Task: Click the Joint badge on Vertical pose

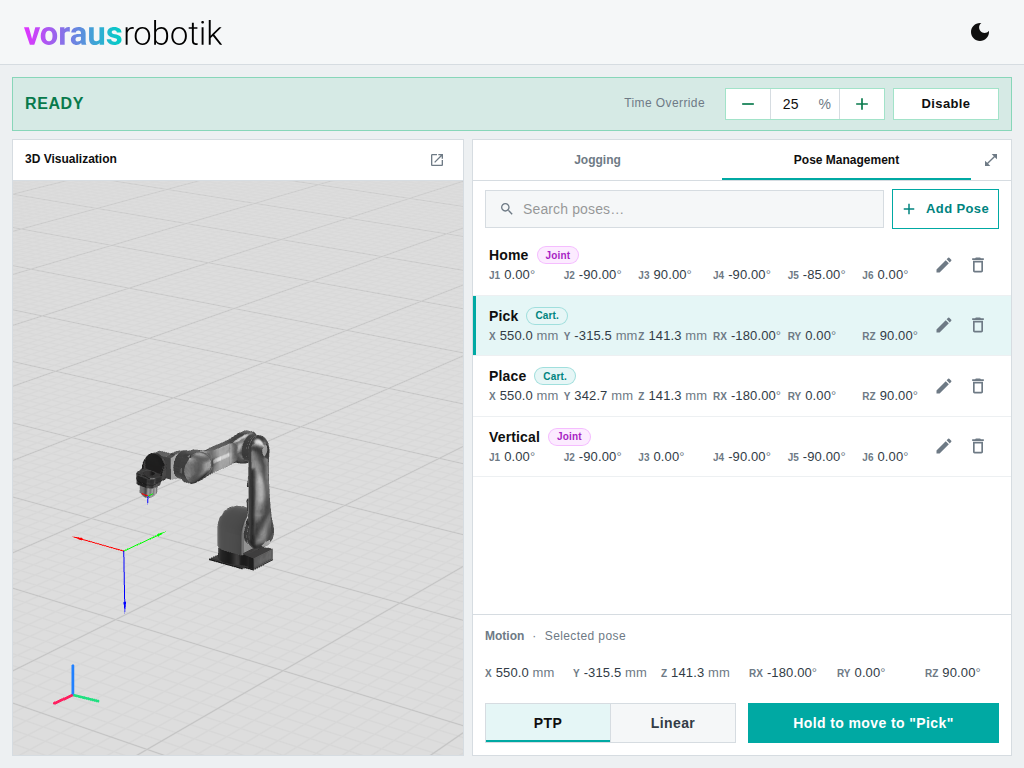Action: (569, 436)
